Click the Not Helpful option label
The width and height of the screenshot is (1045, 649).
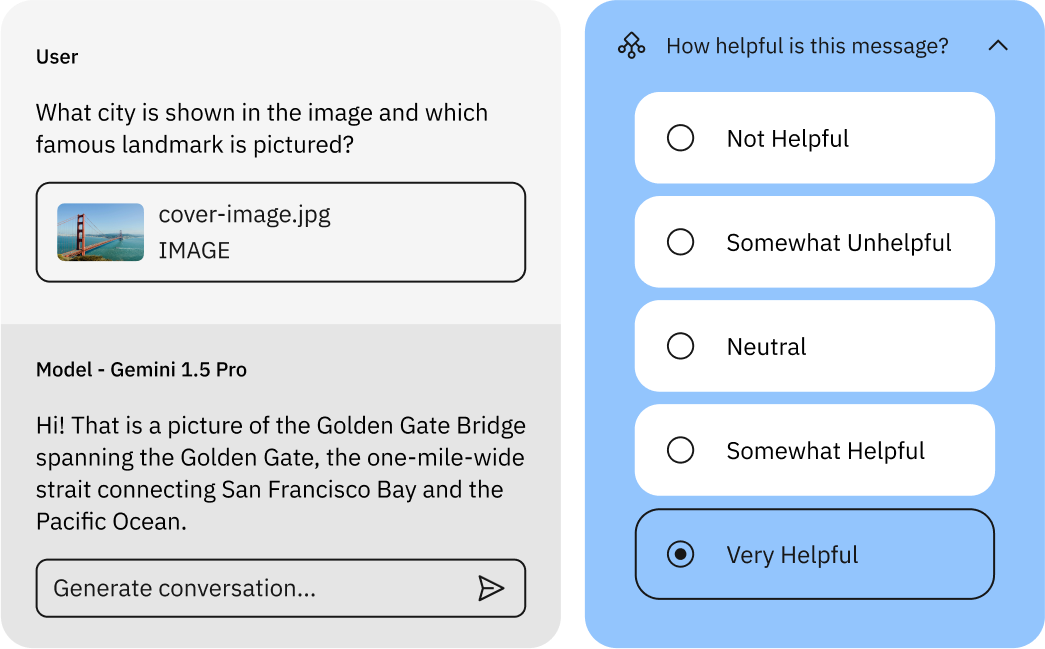(788, 139)
